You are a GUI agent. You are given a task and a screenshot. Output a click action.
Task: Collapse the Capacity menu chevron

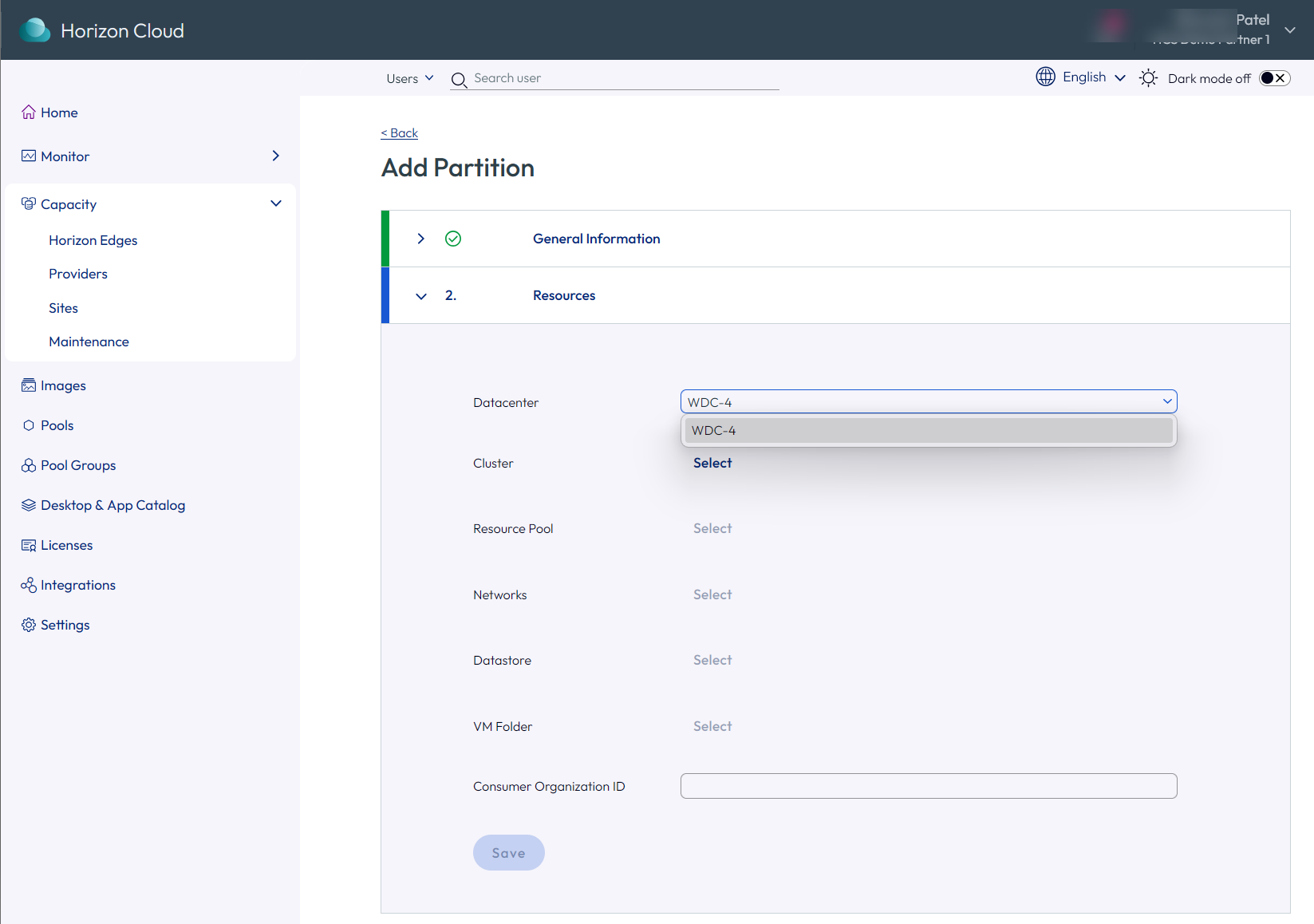(276, 203)
